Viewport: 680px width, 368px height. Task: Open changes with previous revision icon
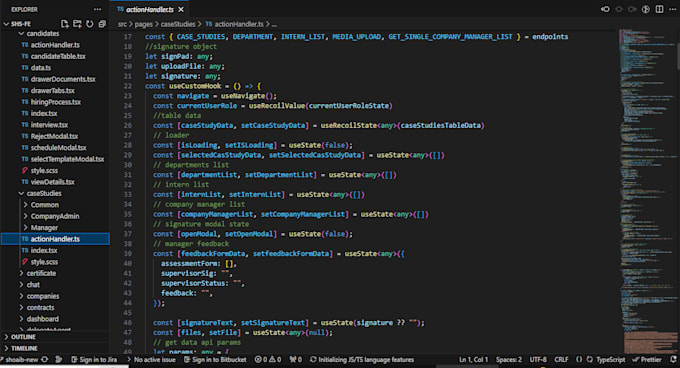point(605,9)
